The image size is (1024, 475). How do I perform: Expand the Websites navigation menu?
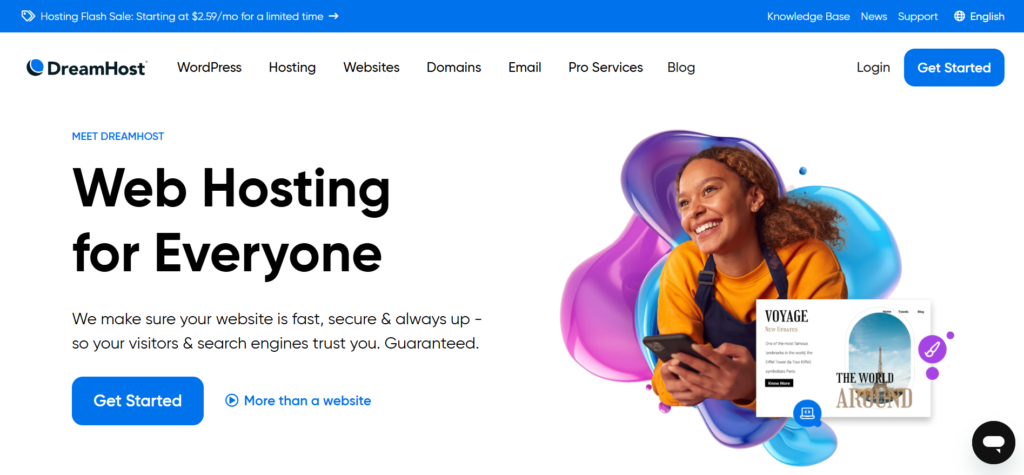click(372, 67)
